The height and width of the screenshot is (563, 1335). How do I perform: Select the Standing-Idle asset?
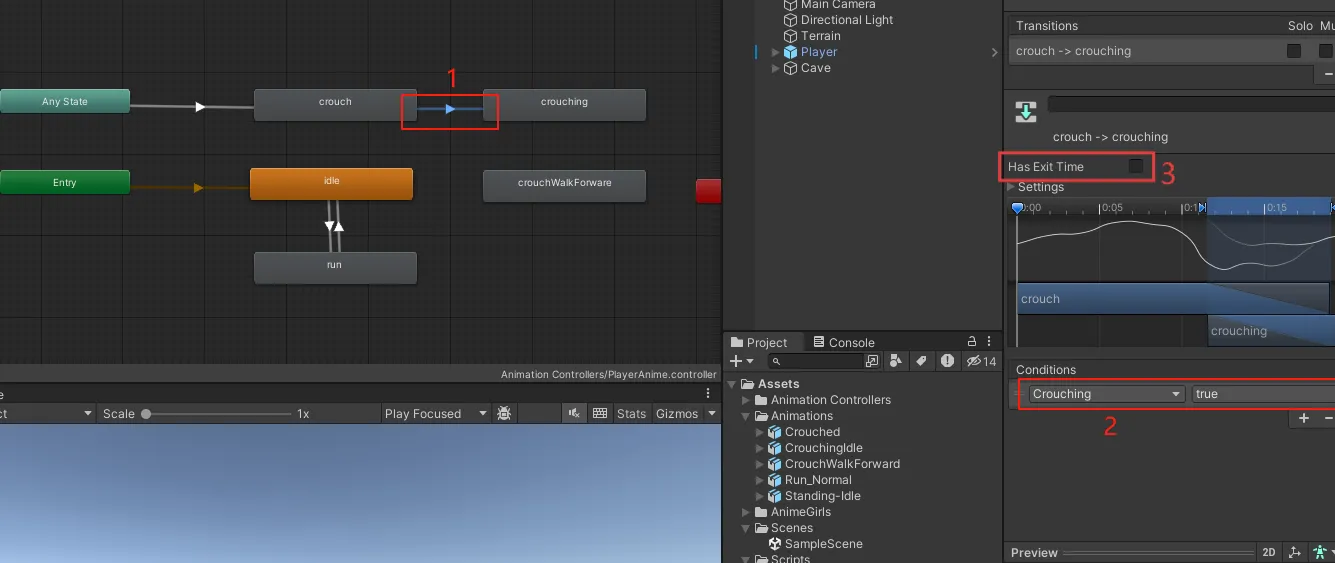point(822,496)
